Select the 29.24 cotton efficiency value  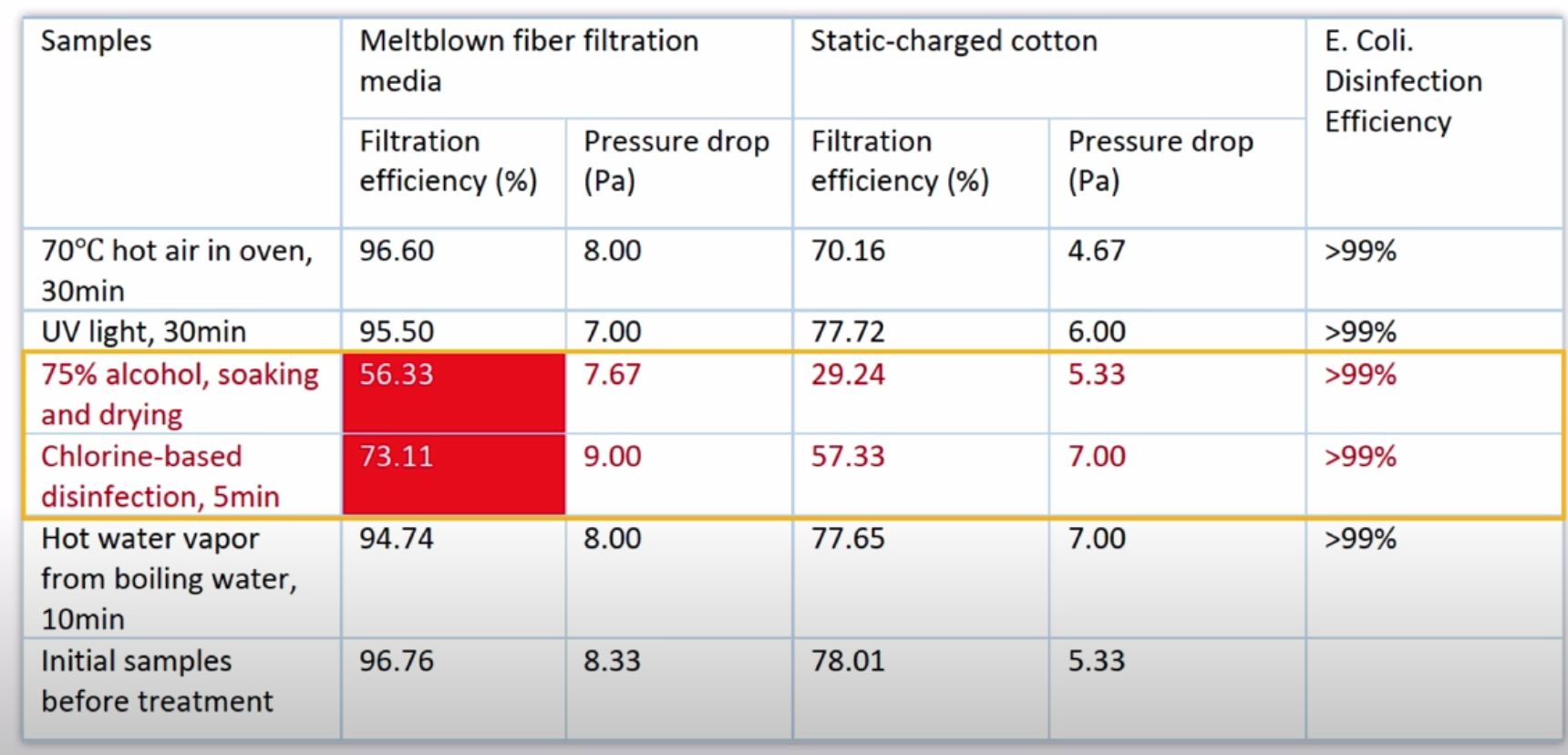tap(848, 375)
